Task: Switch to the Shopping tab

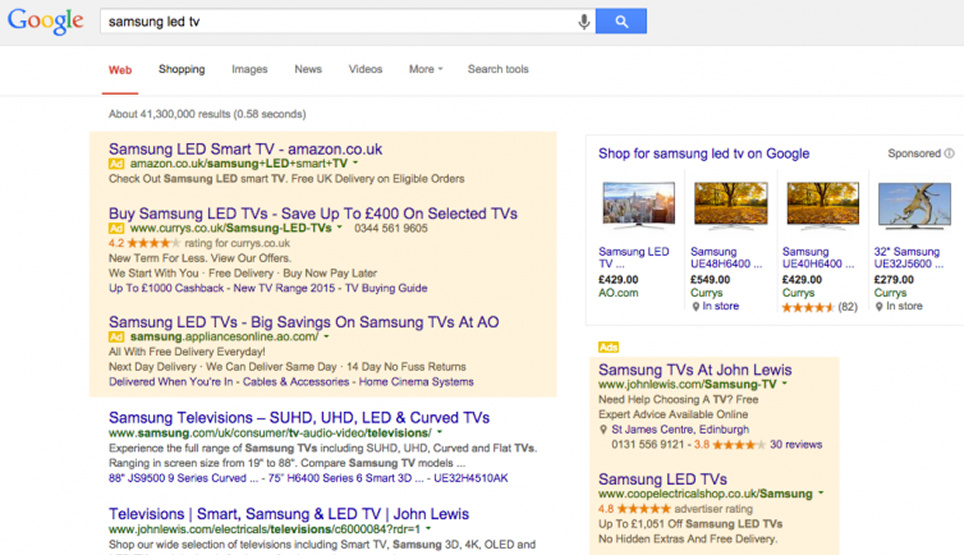Action: [181, 69]
